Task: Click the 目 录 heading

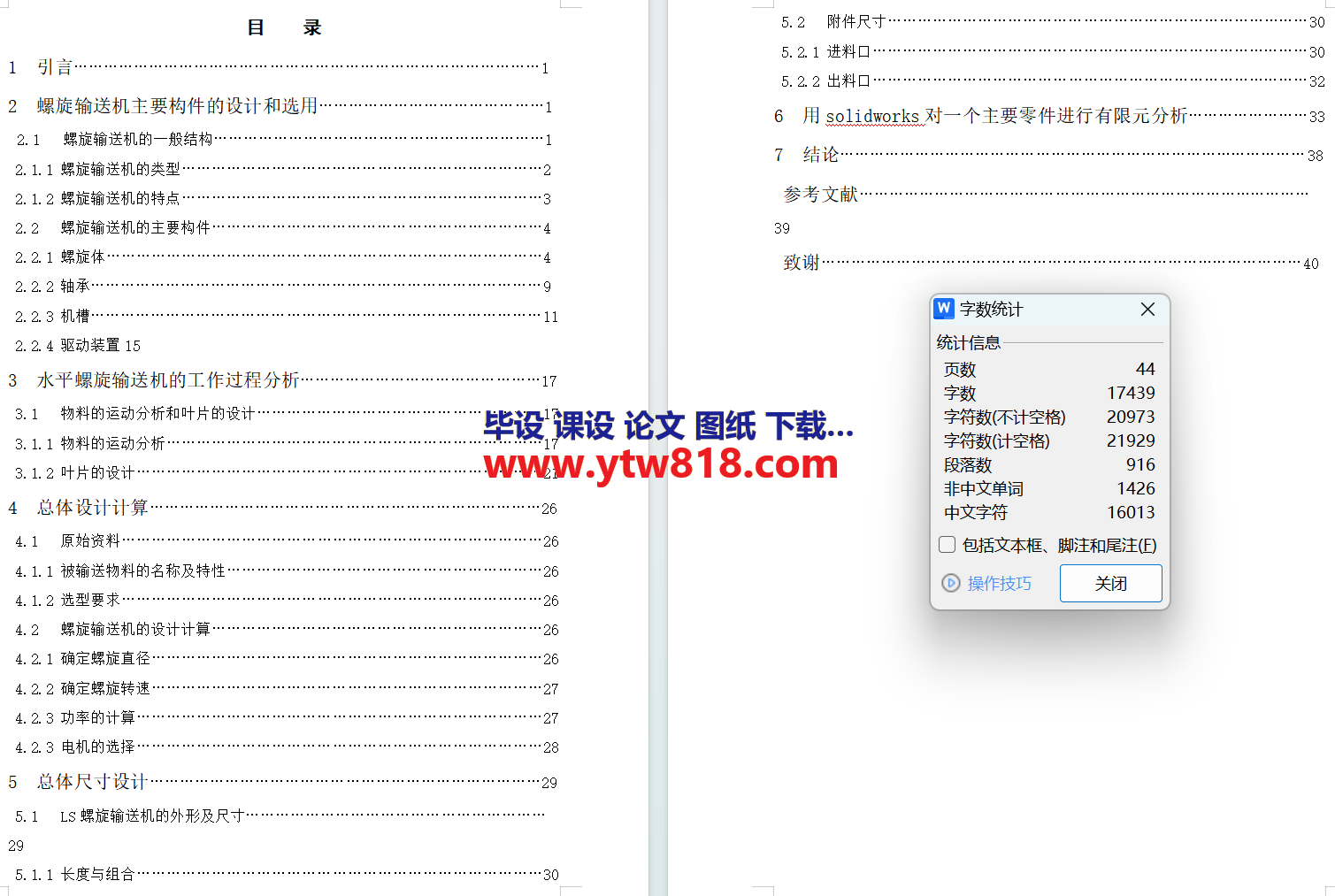Action: [284, 27]
